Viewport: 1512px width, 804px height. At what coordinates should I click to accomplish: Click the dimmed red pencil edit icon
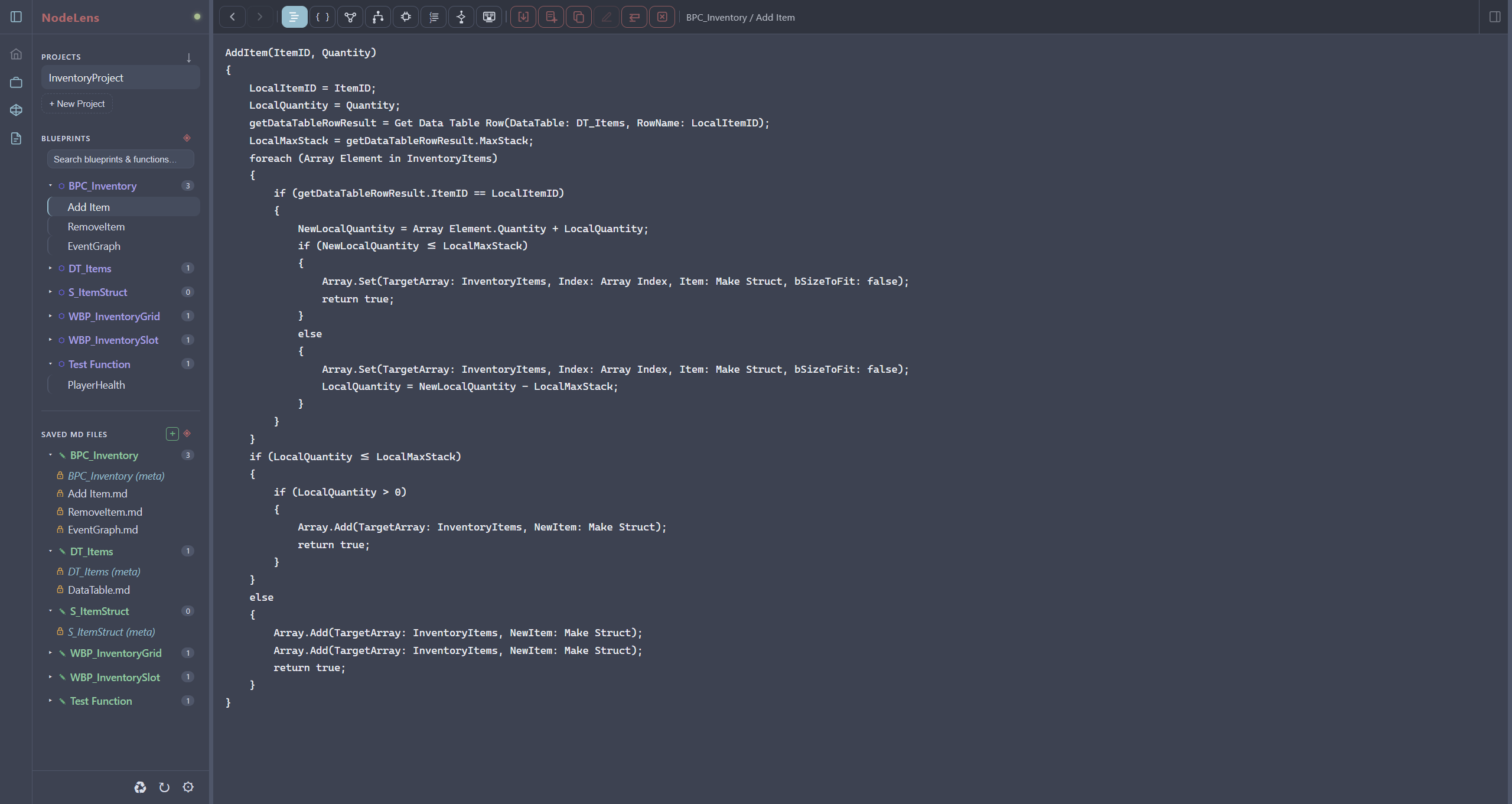(607, 17)
